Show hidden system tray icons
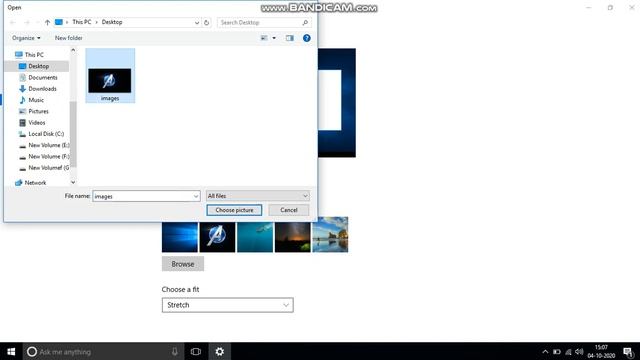 545,351
